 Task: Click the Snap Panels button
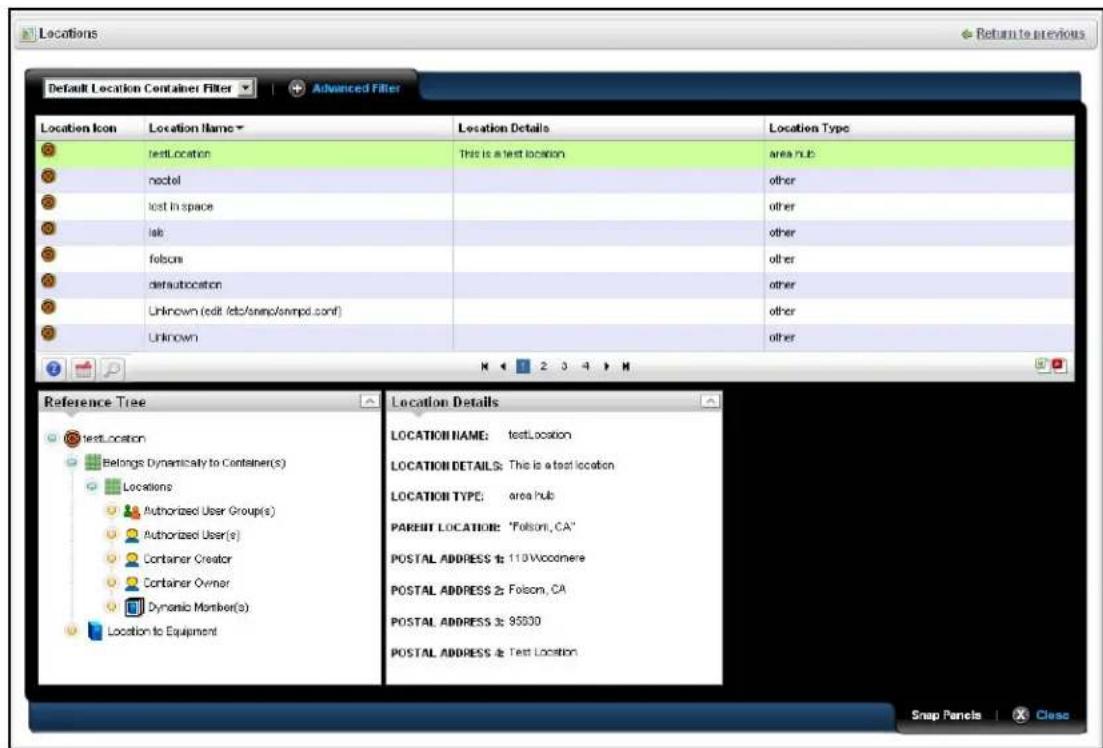click(945, 715)
